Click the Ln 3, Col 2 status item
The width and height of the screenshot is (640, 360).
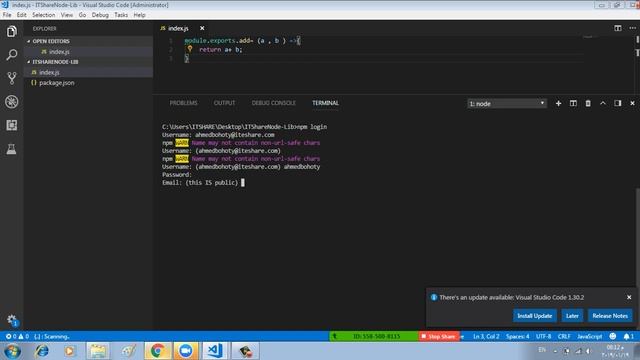[x=486, y=336]
